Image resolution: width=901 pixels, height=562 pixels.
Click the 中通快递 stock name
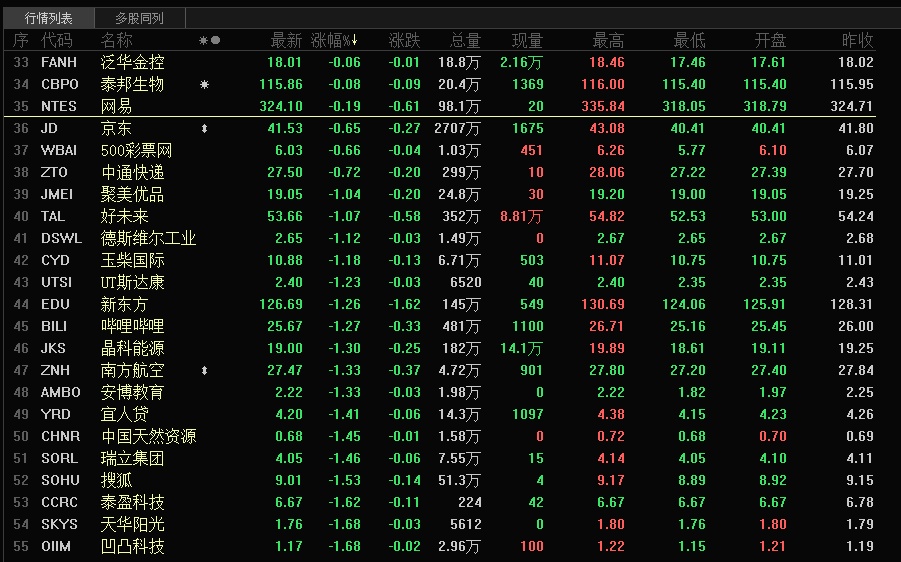132,172
